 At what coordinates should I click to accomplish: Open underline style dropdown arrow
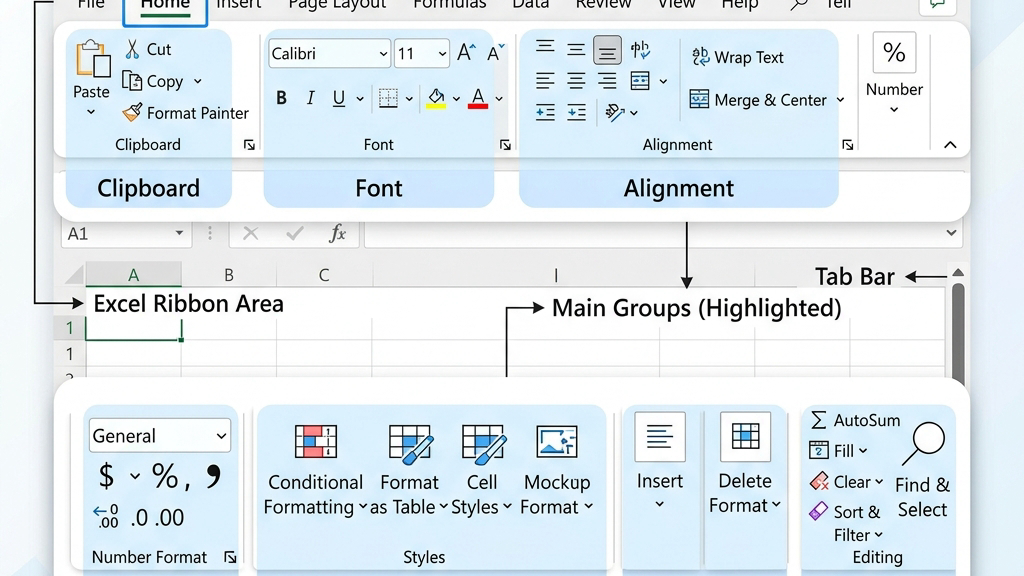click(360, 99)
